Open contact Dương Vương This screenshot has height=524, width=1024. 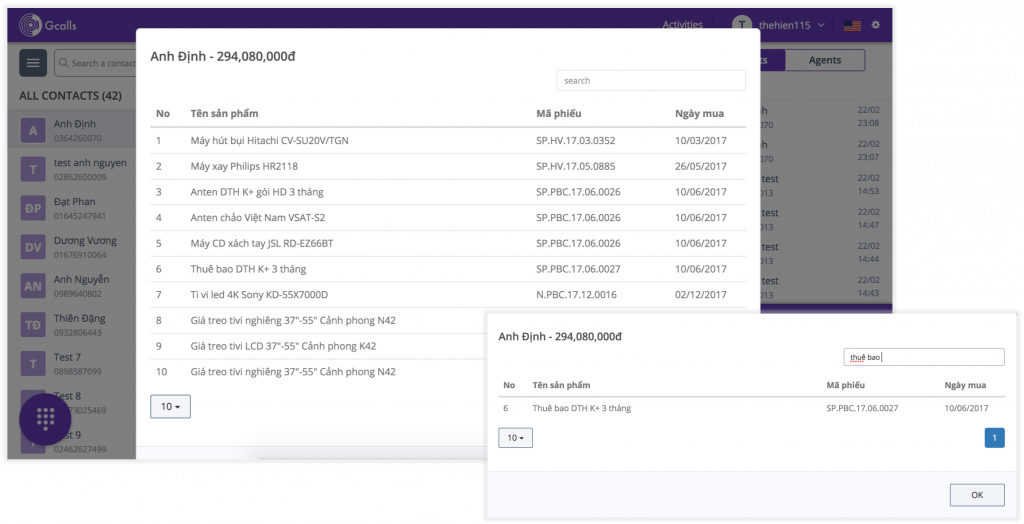(72, 247)
